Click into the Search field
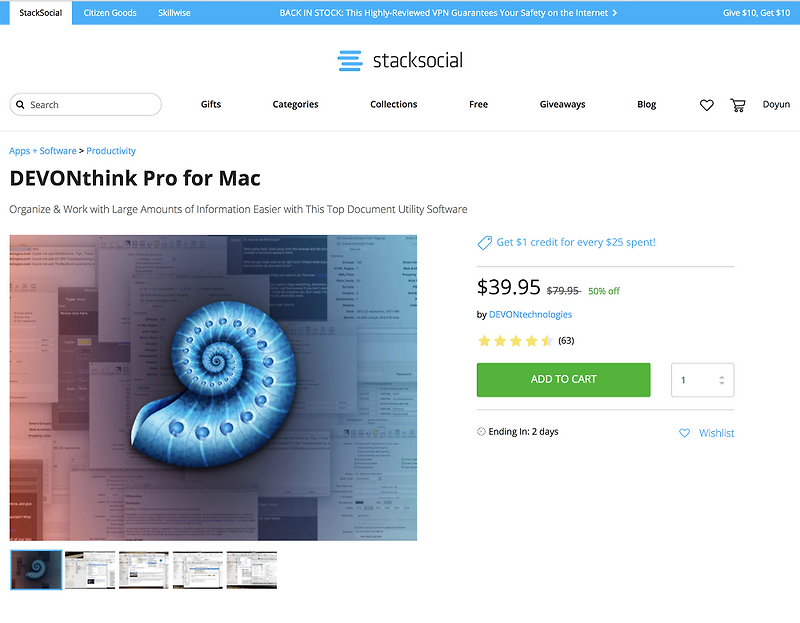The image size is (800, 623). 86,105
